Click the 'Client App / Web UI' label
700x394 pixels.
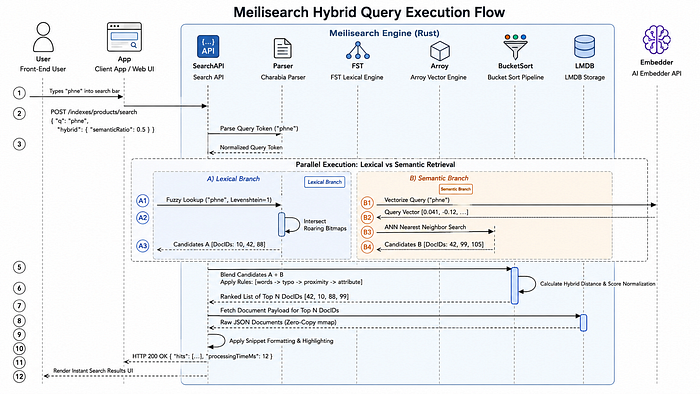pos(124,69)
